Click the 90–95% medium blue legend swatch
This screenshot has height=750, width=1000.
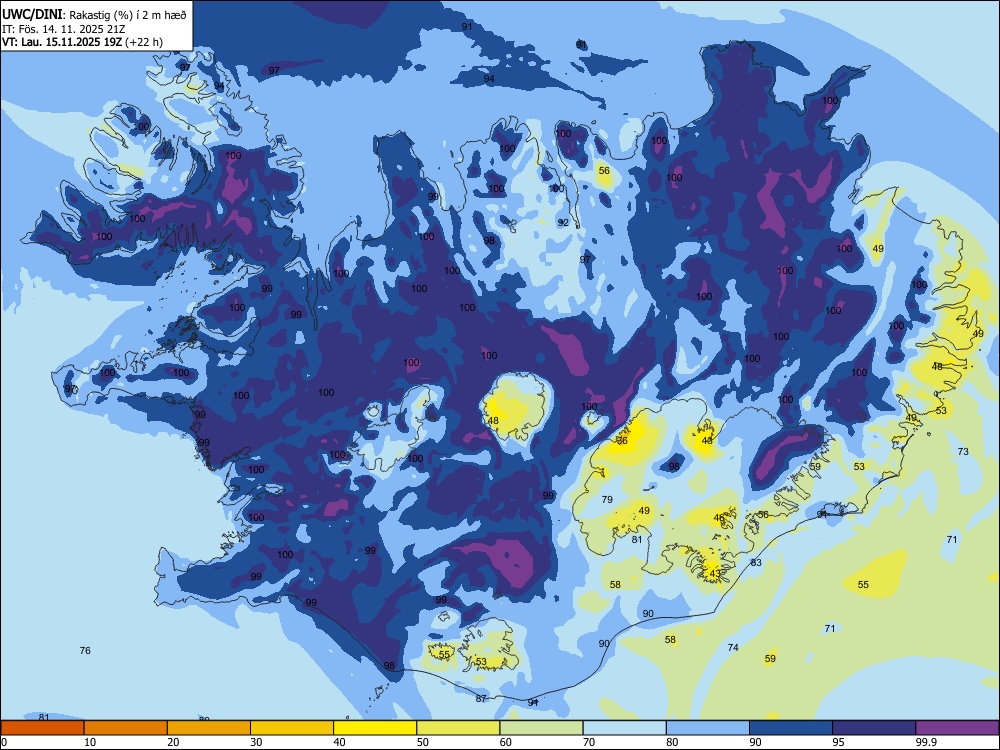(x=791, y=728)
